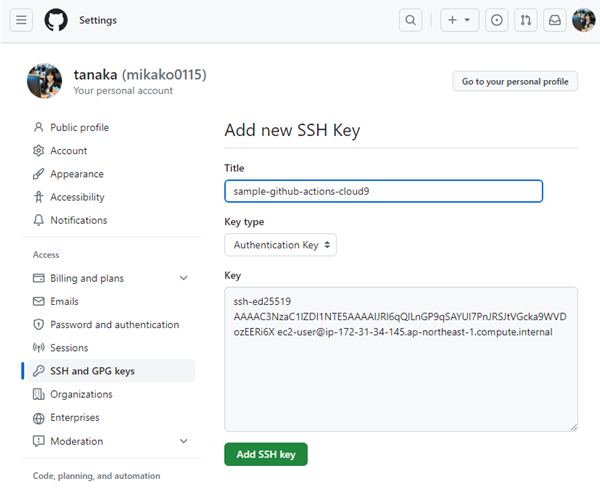Open the search icon in header
Image resolution: width=600 pixels, height=488 pixels.
(x=410, y=20)
